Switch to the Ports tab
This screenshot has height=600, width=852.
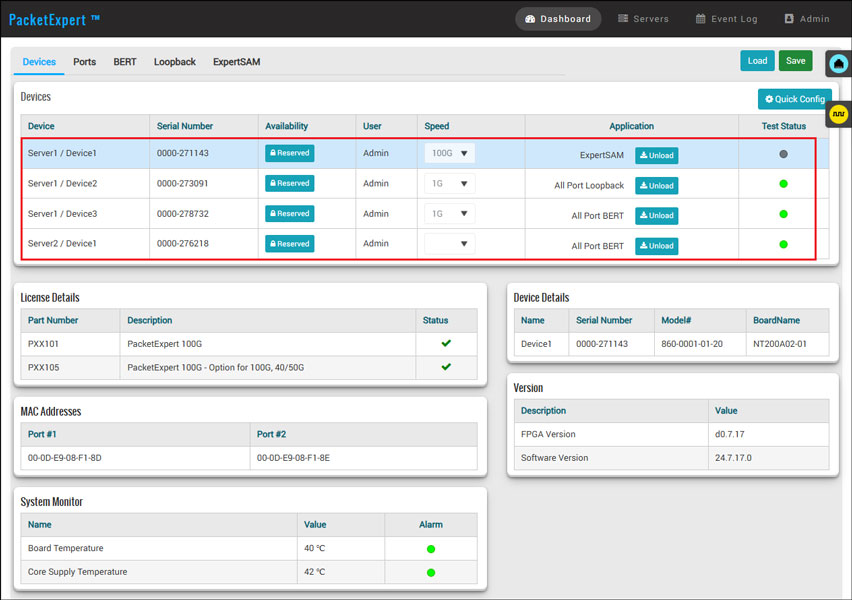[85, 62]
